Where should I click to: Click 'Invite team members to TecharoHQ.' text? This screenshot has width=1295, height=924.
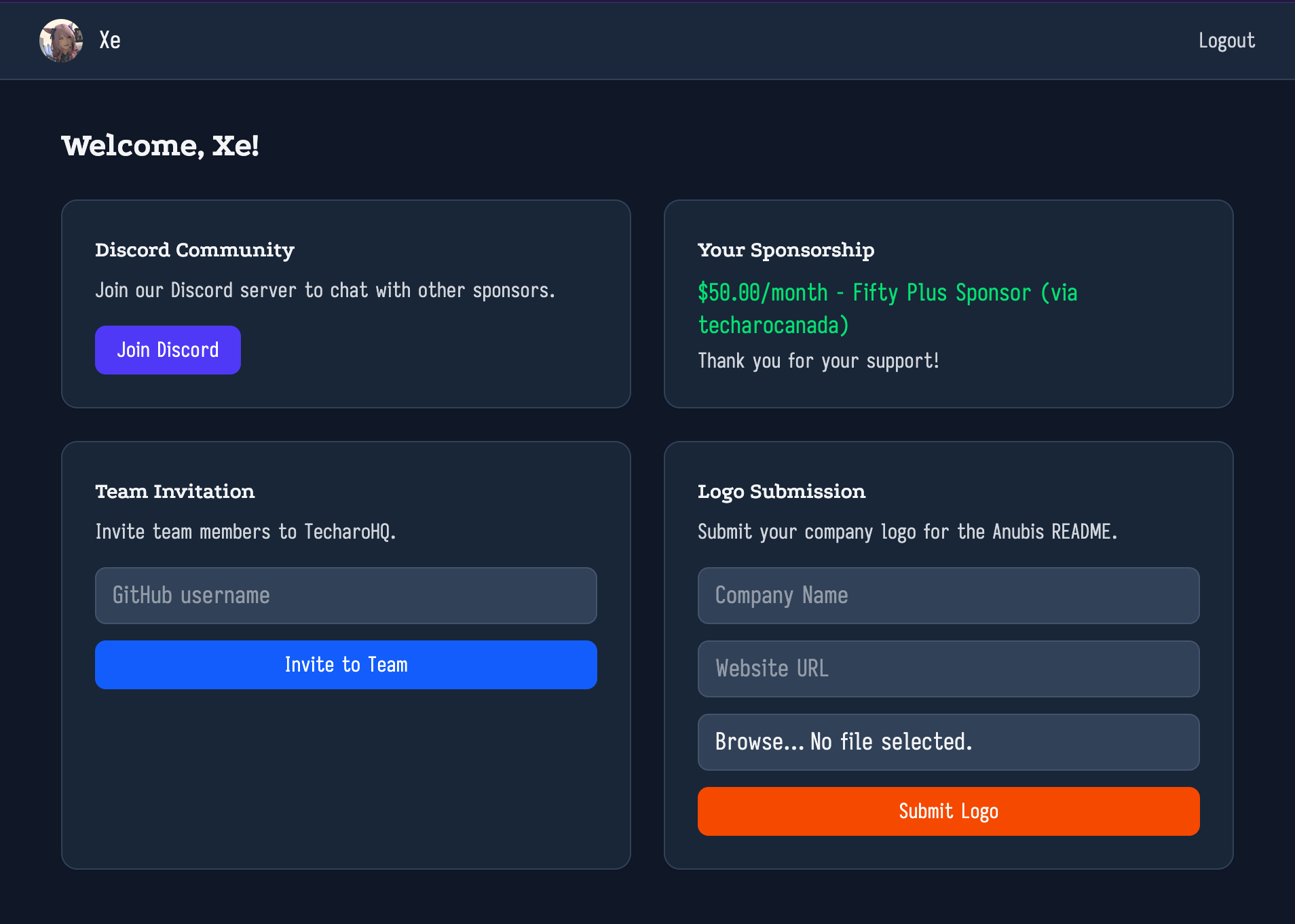coord(245,532)
